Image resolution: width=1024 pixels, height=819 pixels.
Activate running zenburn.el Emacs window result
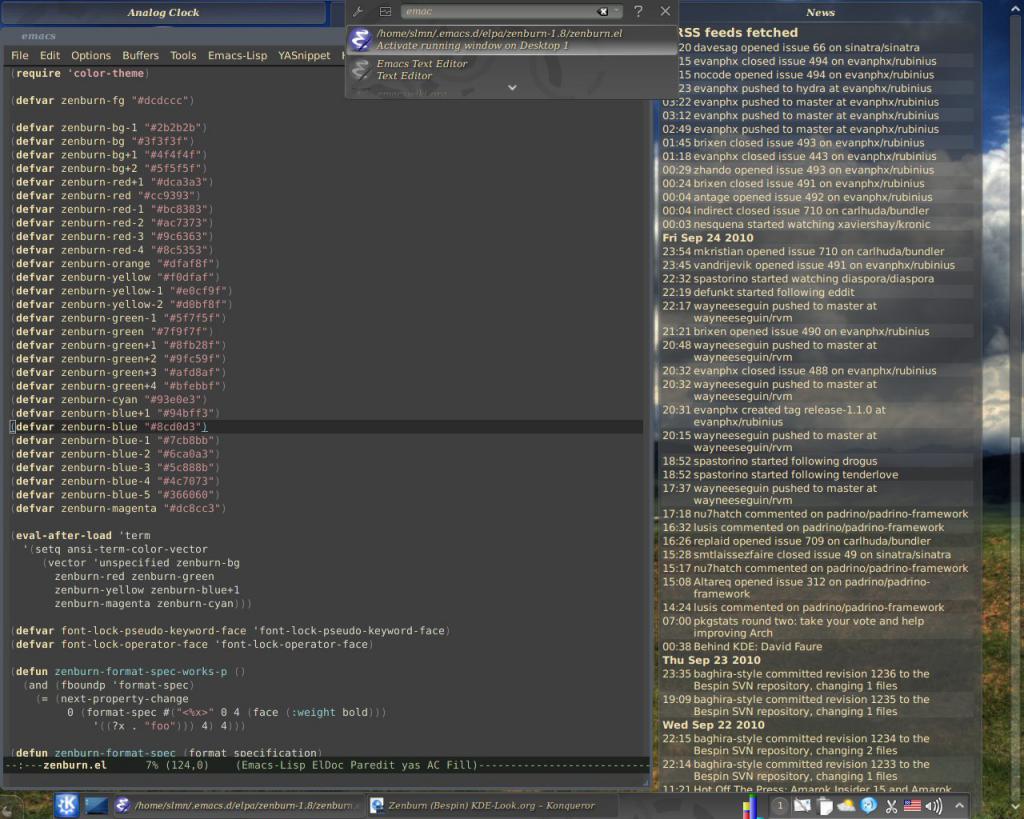[511, 39]
